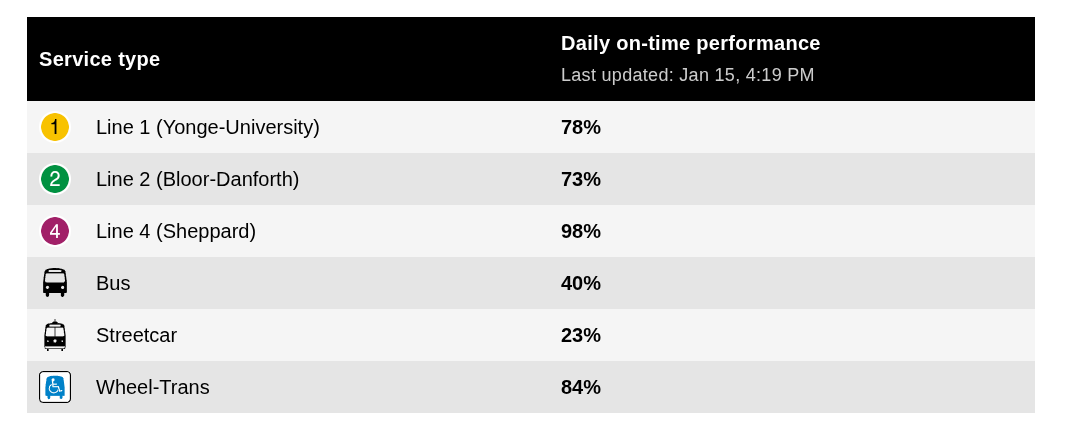The width and height of the screenshot is (1072, 423).
Task: Click the yellow Line 1 subway icon
Action: click(x=55, y=127)
